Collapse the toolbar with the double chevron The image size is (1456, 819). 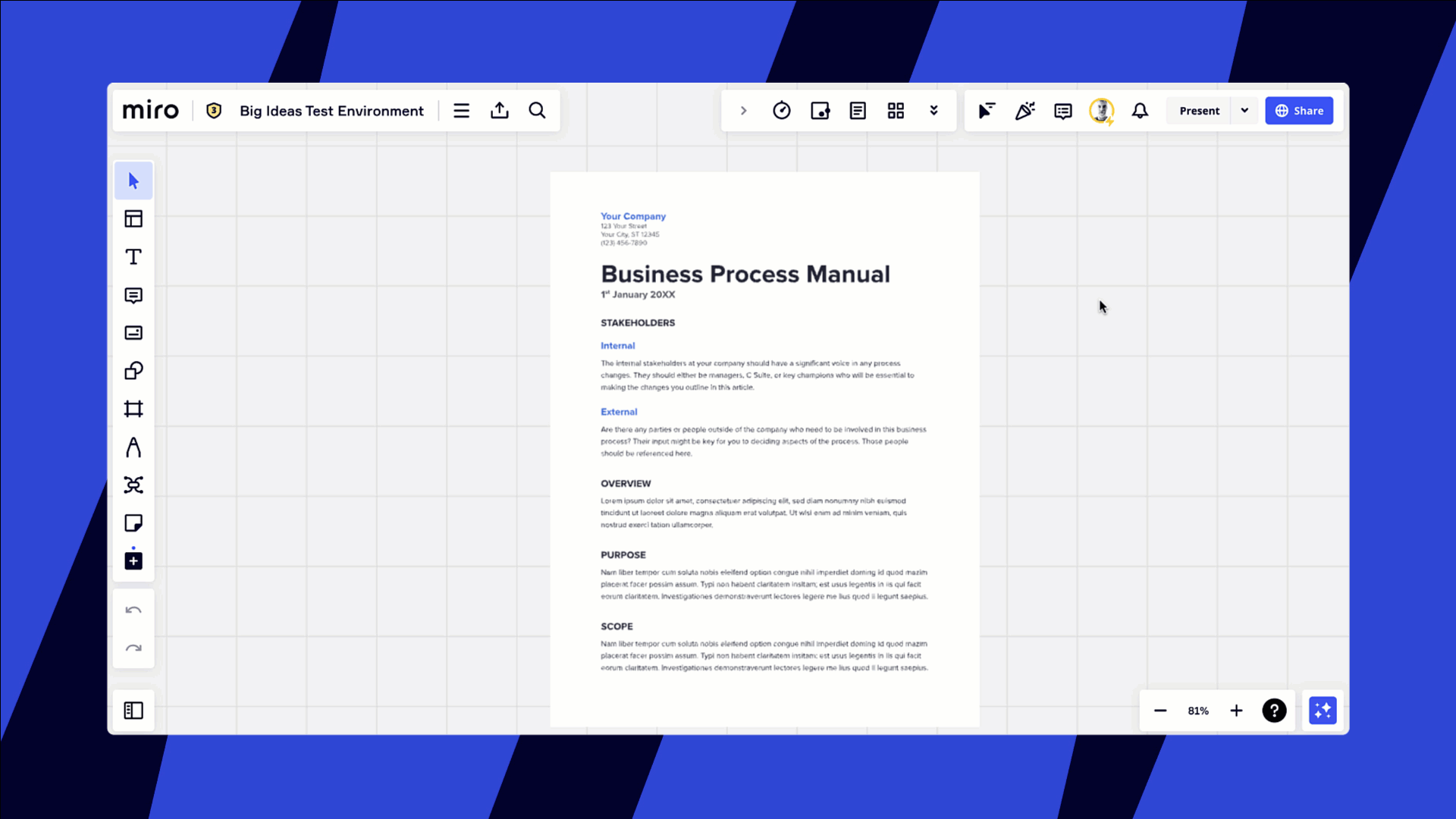(x=934, y=110)
